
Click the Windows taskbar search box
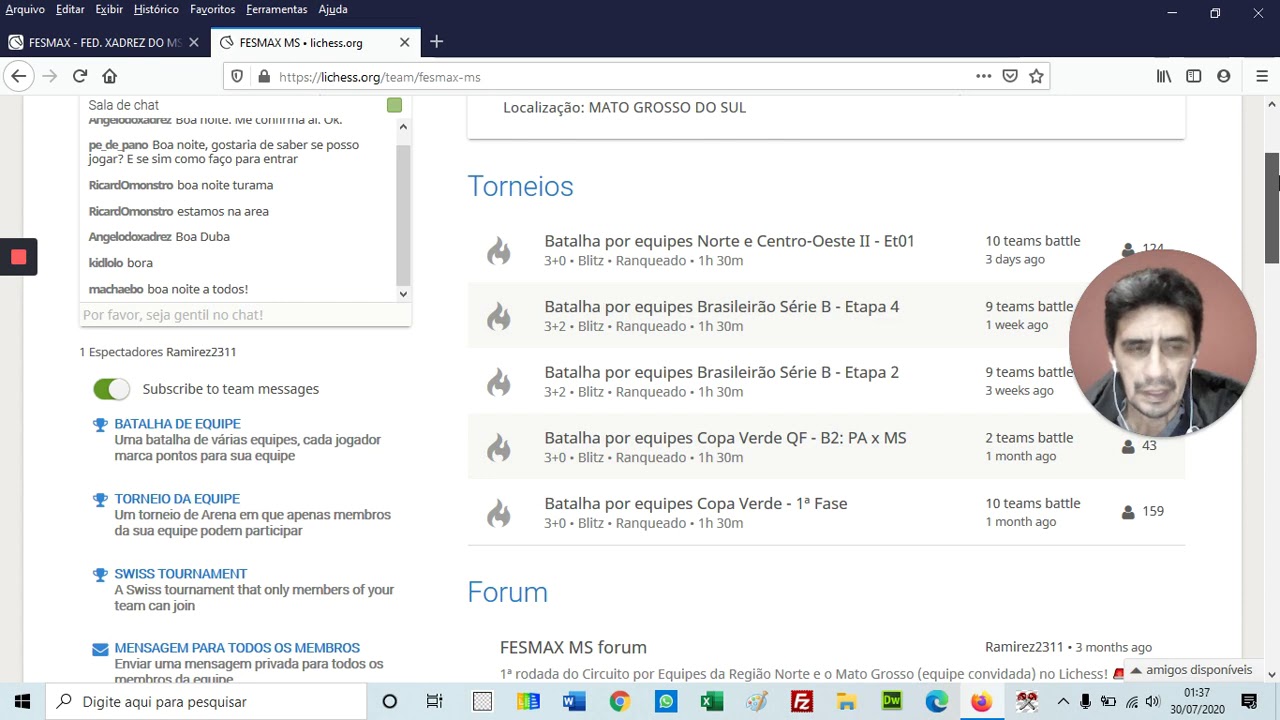pos(207,702)
